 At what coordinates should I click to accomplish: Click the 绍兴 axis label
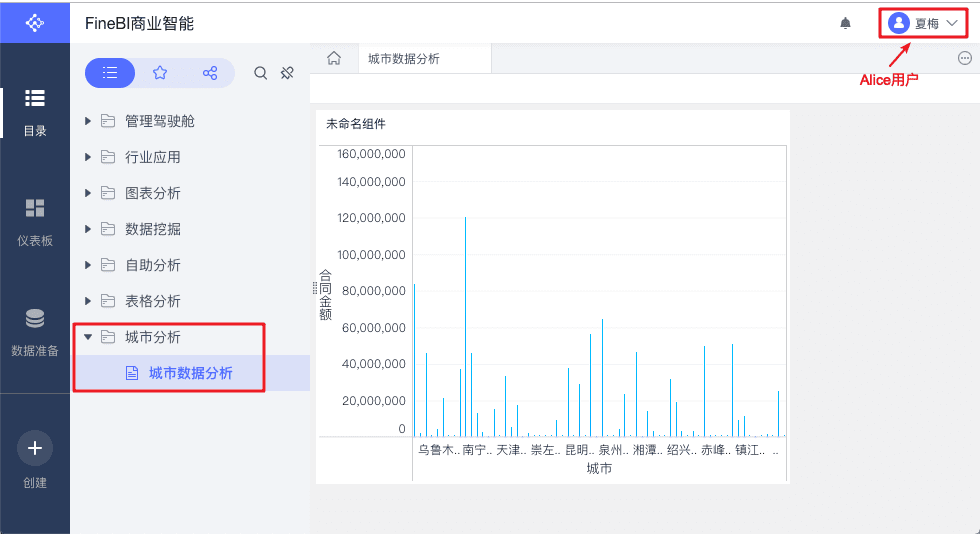point(682,450)
